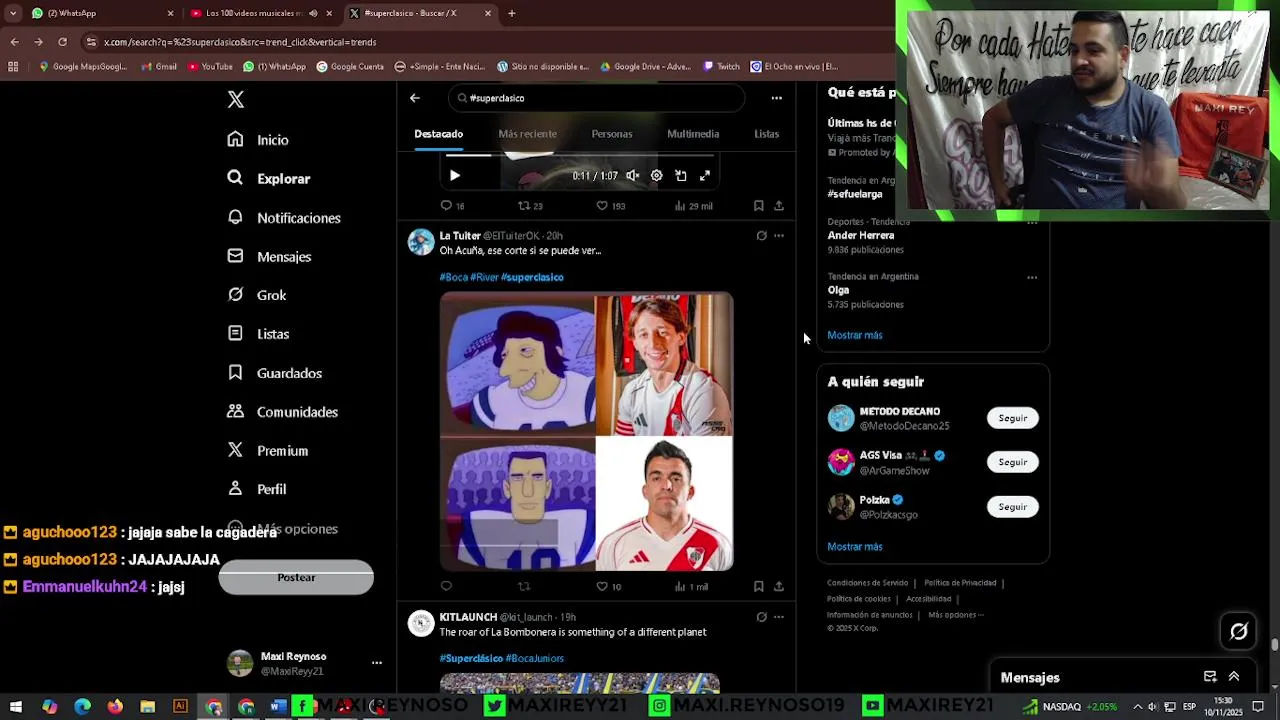Screen dimensions: 1280x720
Task: Open more options on La Tuiter post
Action: (779, 236)
